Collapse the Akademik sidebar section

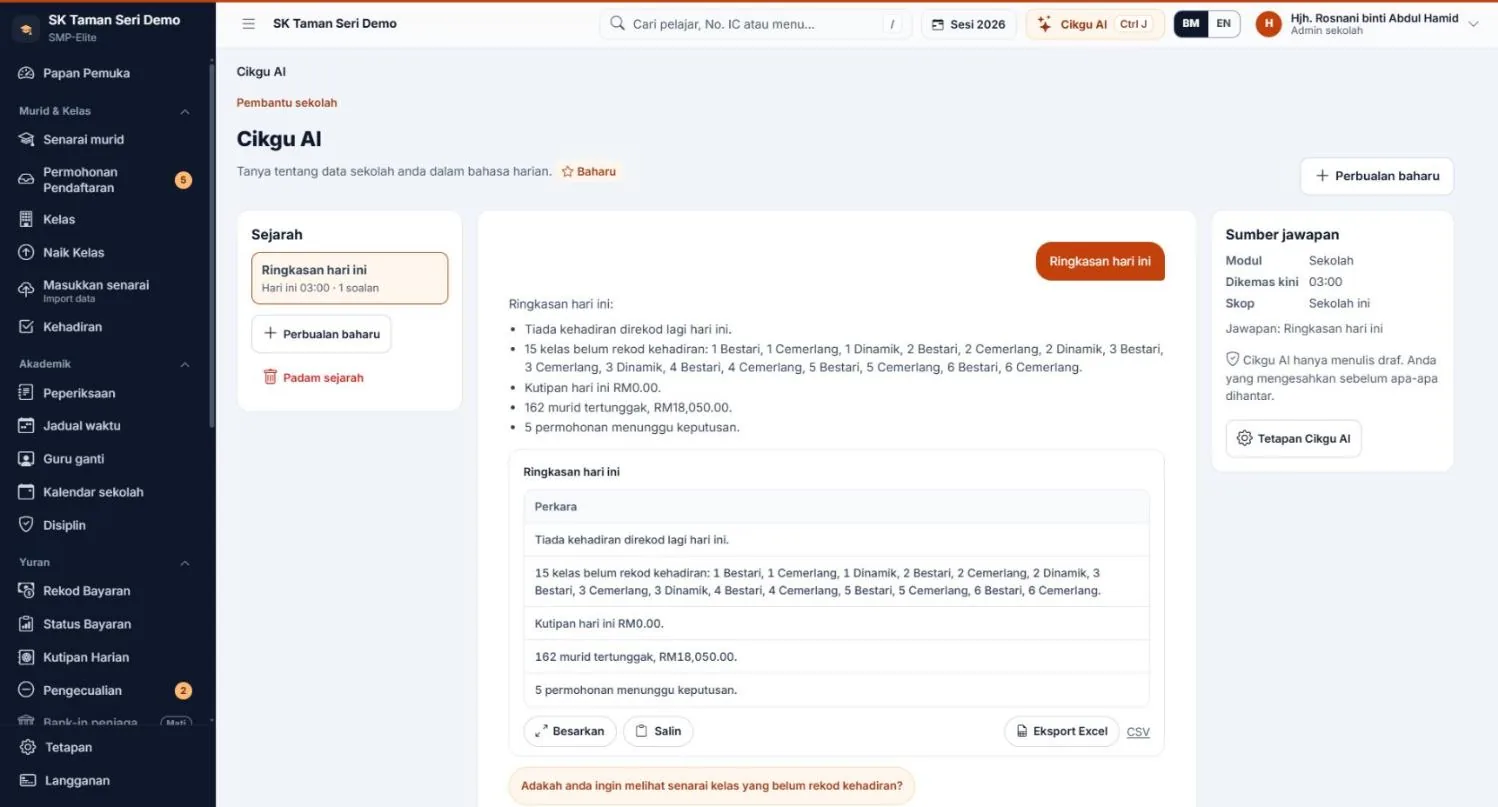(185, 364)
